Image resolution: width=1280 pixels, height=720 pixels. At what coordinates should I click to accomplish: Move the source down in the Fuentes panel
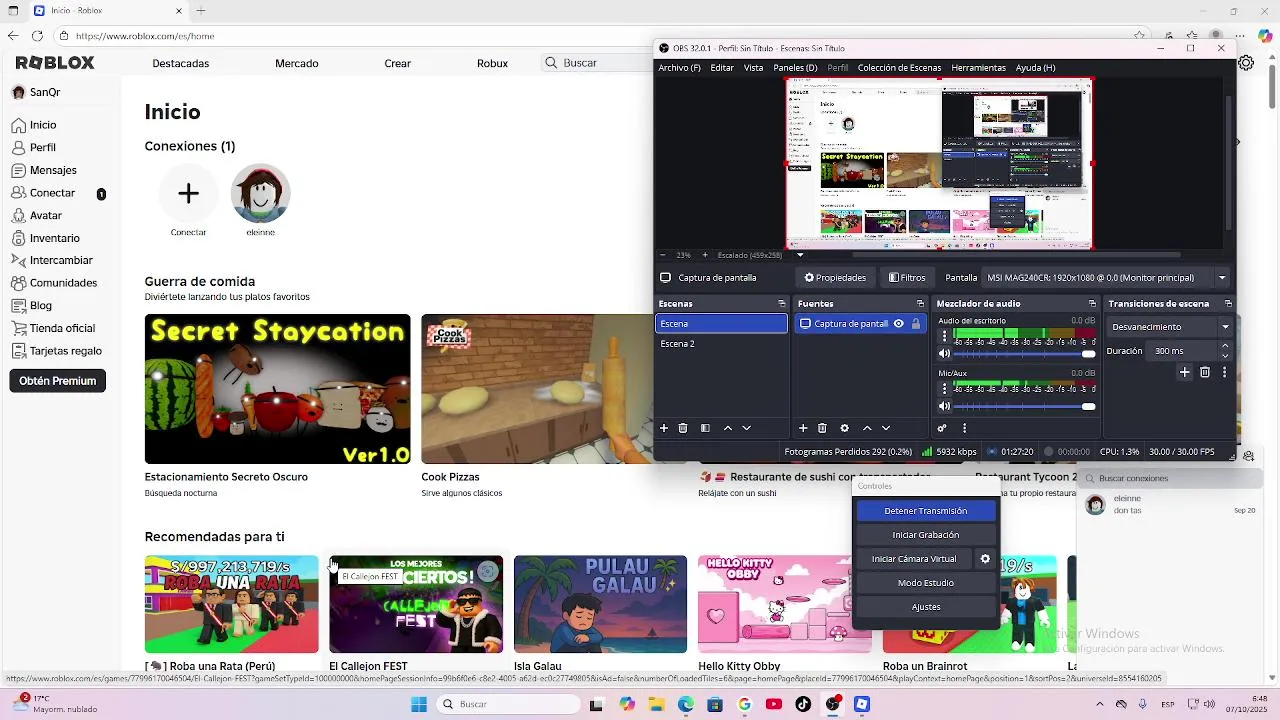point(885,428)
